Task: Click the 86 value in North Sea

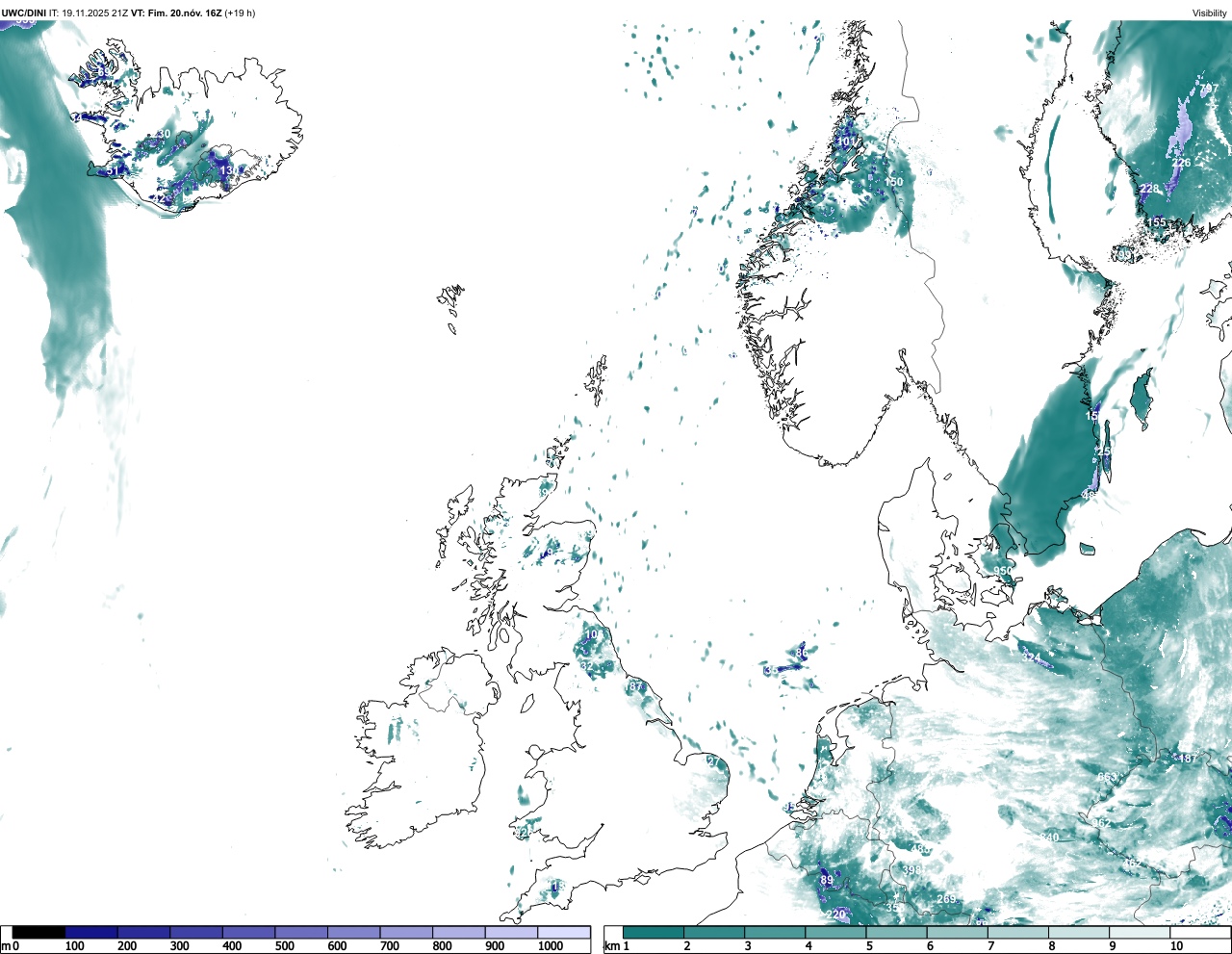Action: pos(801,654)
